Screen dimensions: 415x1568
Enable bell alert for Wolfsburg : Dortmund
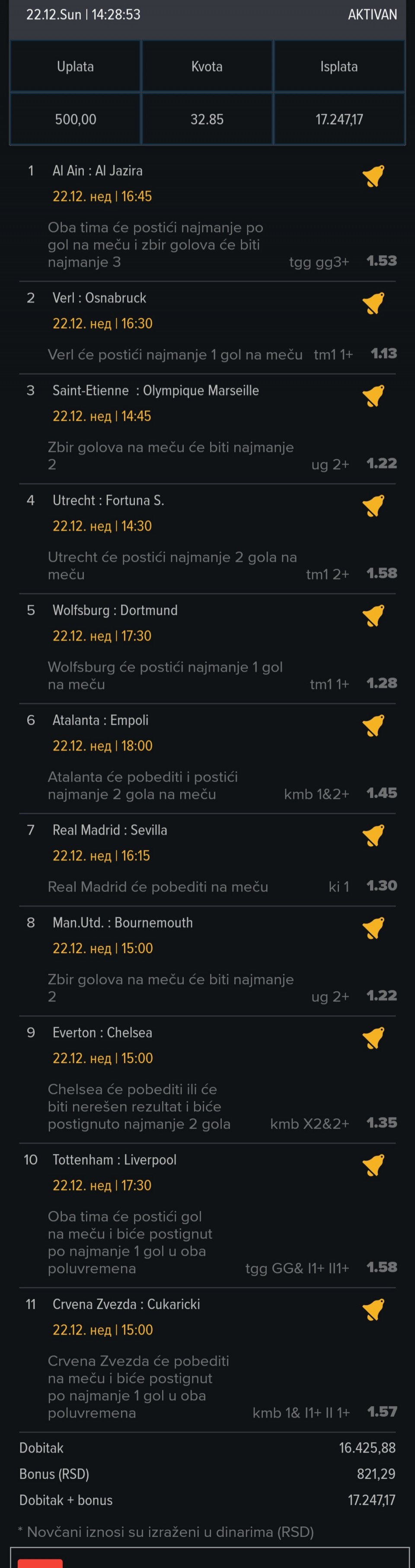coord(373,615)
